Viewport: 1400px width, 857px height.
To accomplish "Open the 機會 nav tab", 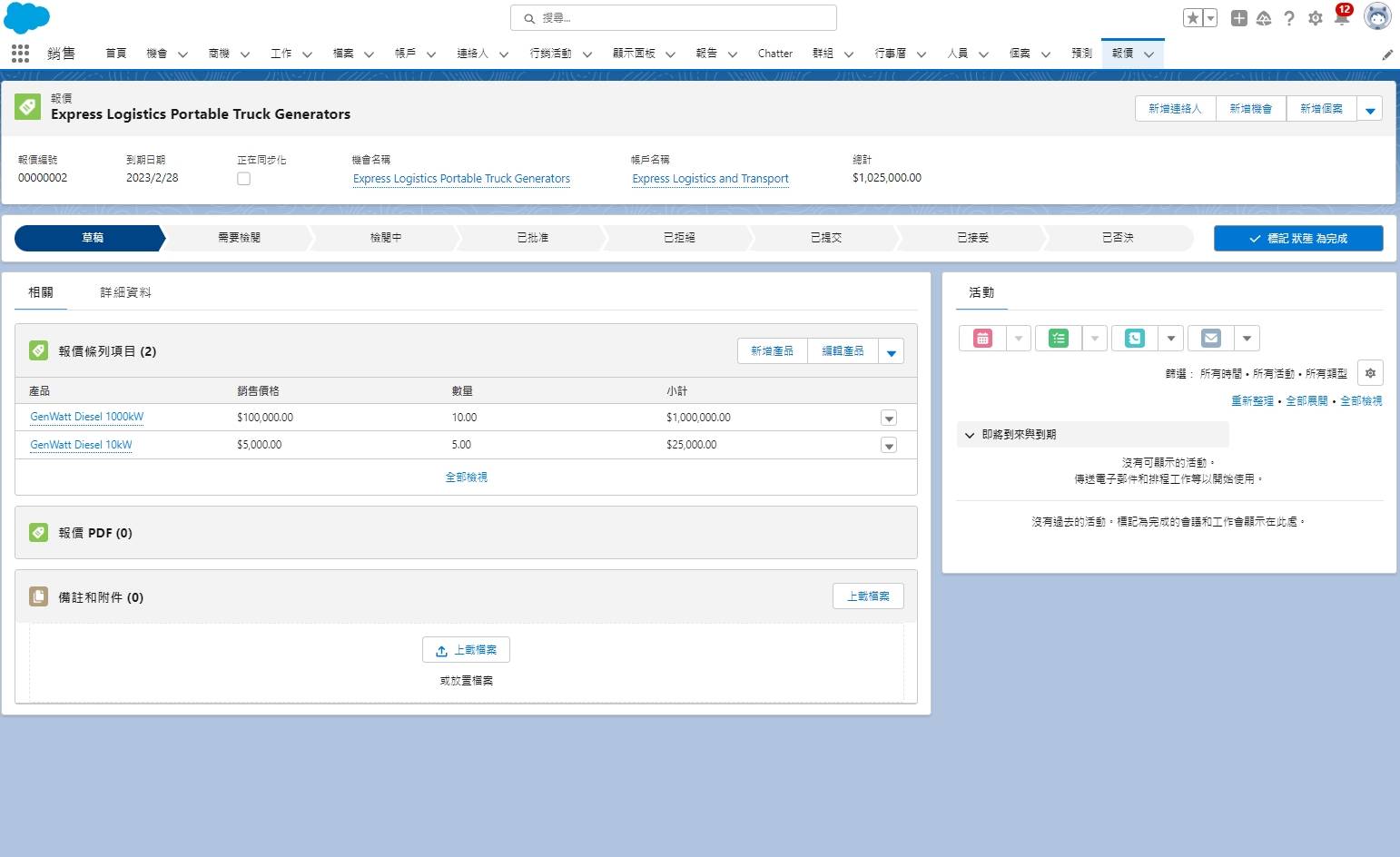I will [157, 54].
